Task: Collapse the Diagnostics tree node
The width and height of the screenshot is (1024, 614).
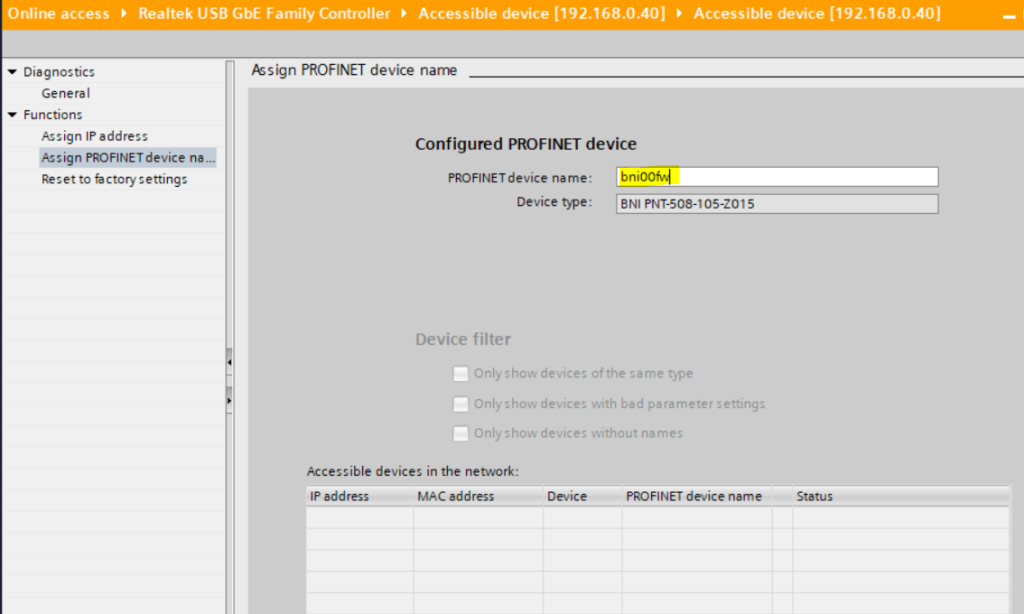Action: [12, 72]
